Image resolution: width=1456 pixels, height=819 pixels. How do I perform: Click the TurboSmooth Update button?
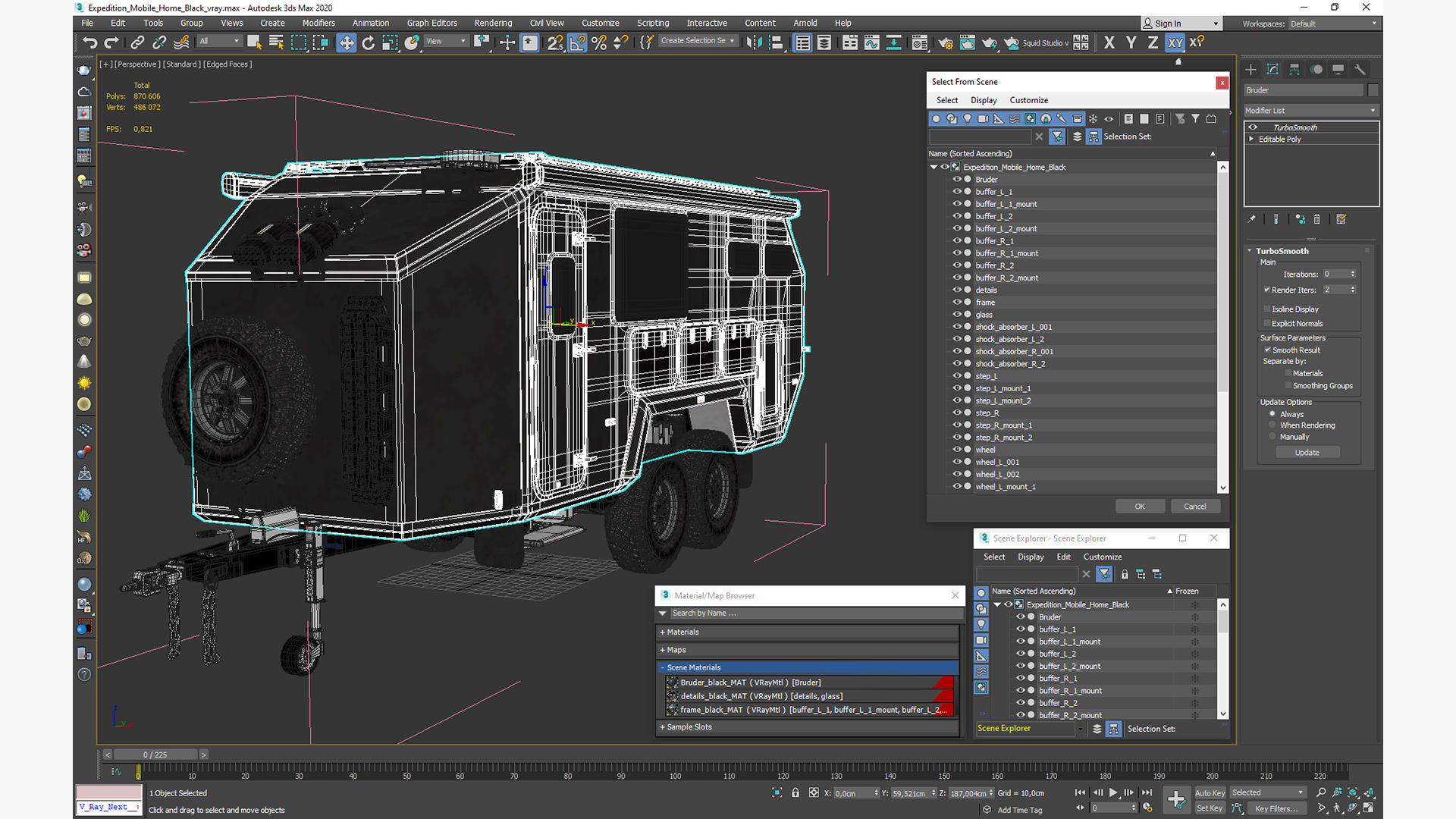[x=1307, y=452]
